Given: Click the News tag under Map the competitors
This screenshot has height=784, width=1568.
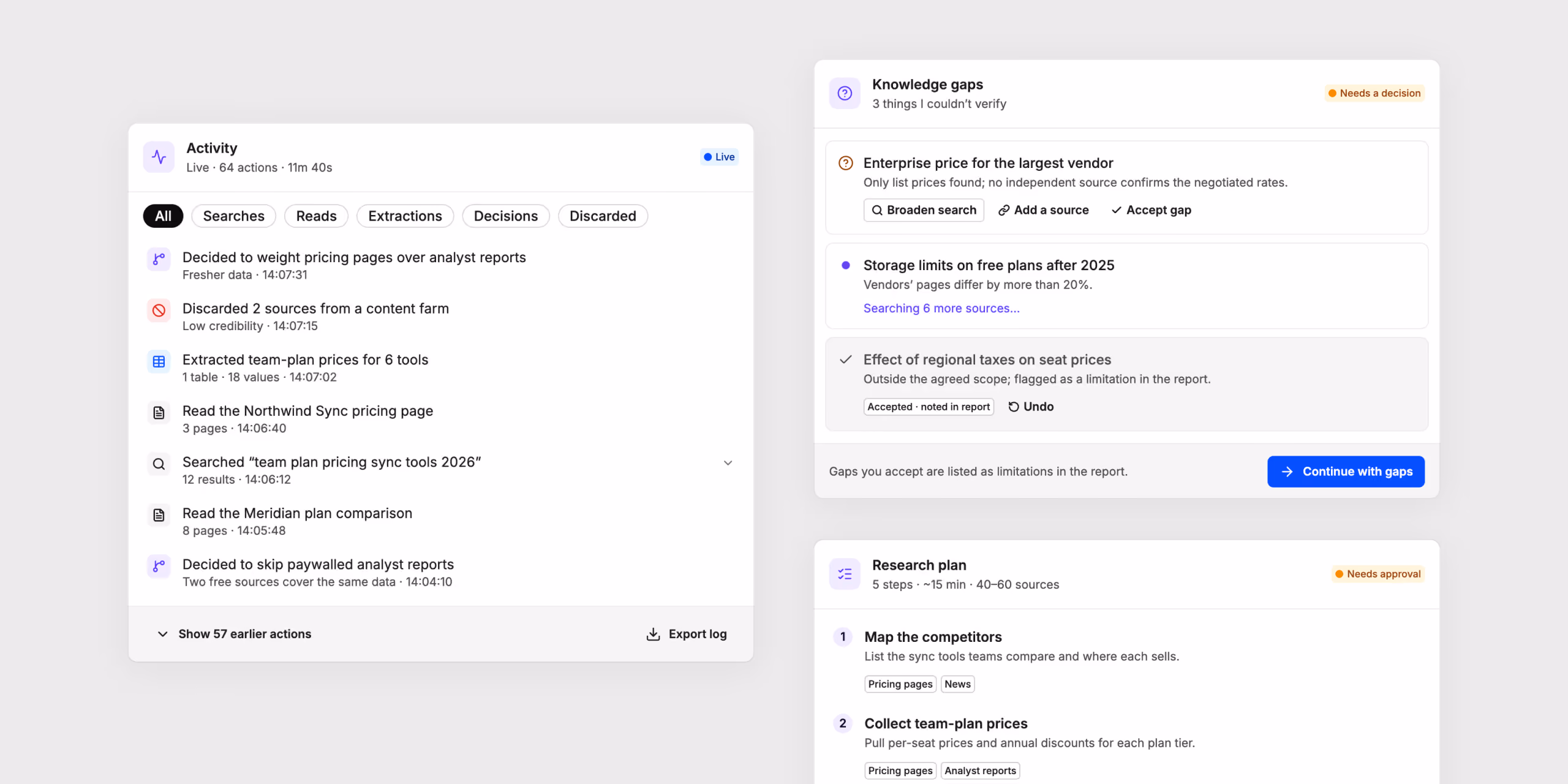Looking at the screenshot, I should (x=957, y=684).
